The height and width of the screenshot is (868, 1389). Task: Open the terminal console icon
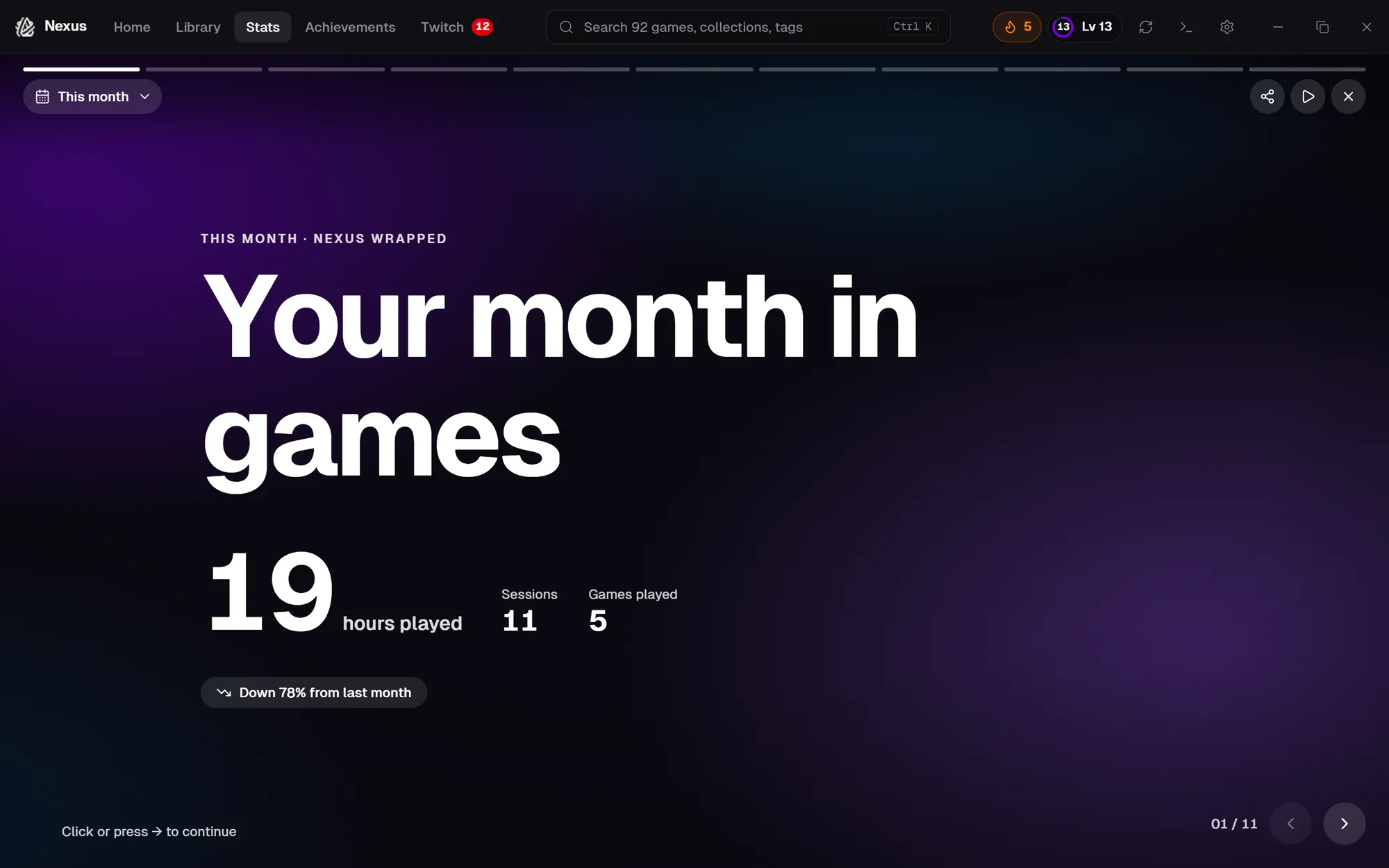(1186, 27)
